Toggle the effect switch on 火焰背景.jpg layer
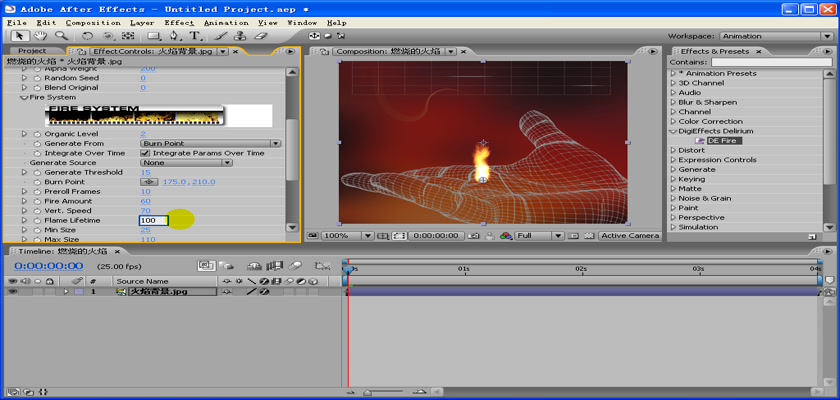Viewport: 840px width, 400px height. click(x=264, y=292)
